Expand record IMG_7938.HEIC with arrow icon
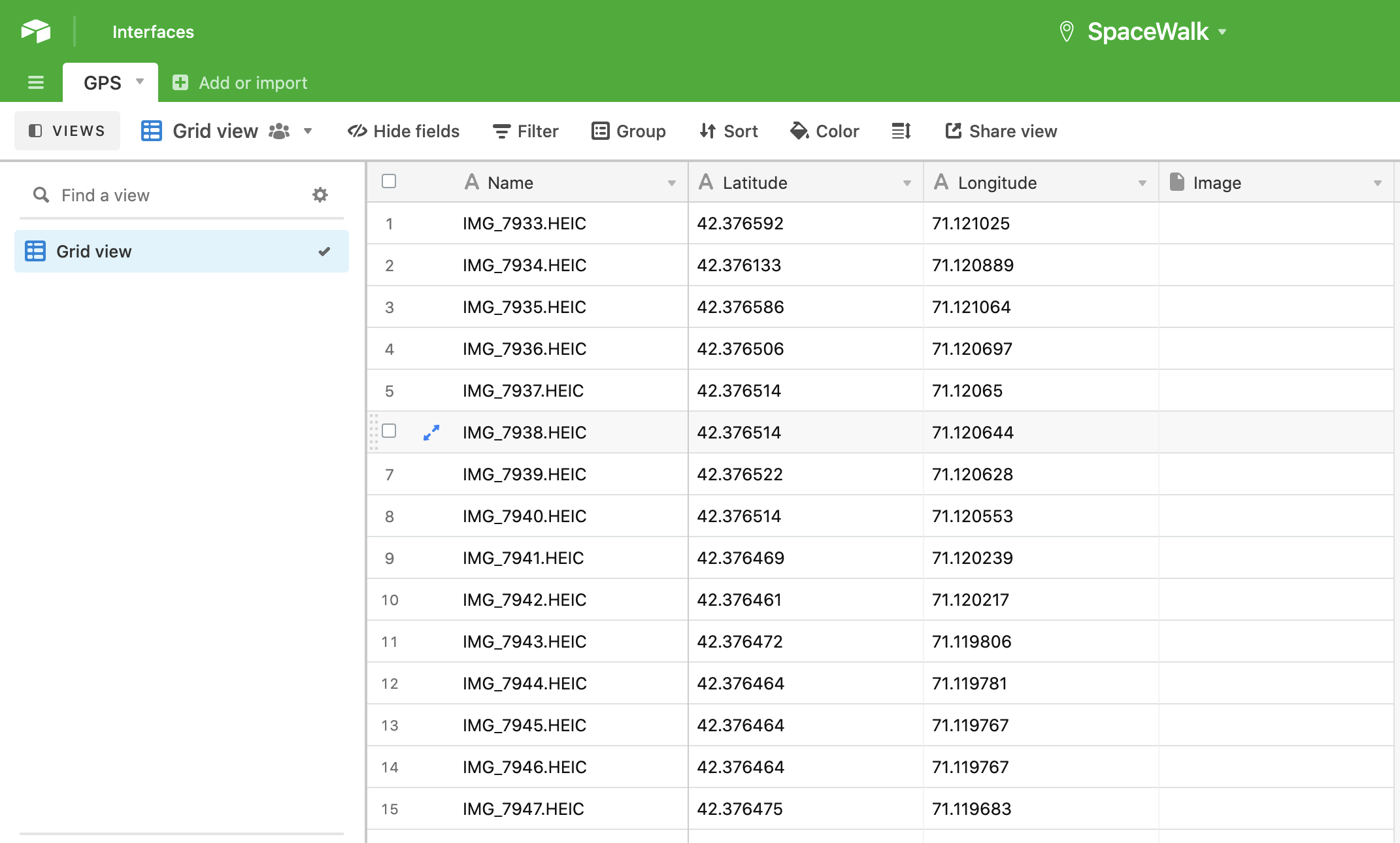The image size is (1400, 843). click(x=431, y=432)
